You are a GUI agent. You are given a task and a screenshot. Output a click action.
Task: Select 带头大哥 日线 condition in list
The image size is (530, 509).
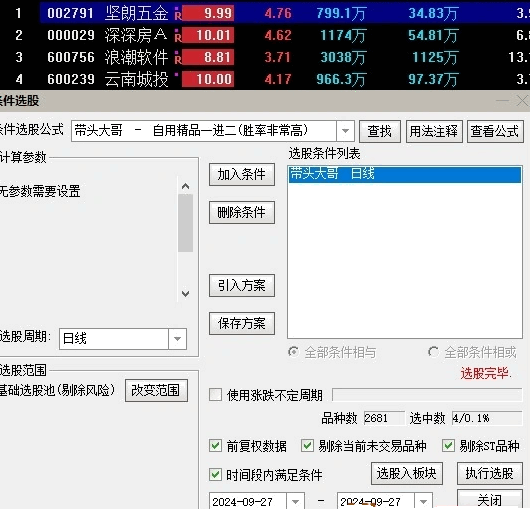(405, 174)
